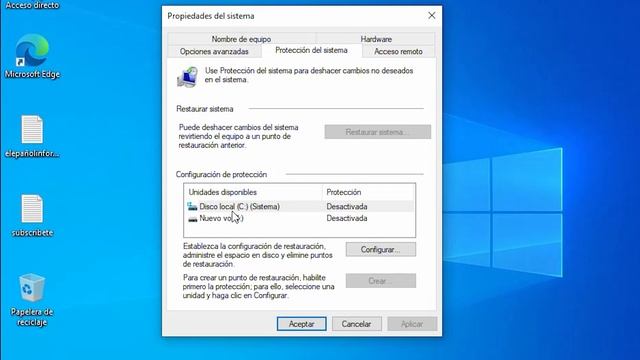Click the Configurar button
Viewport: 640px width, 360px height.
[381, 249]
